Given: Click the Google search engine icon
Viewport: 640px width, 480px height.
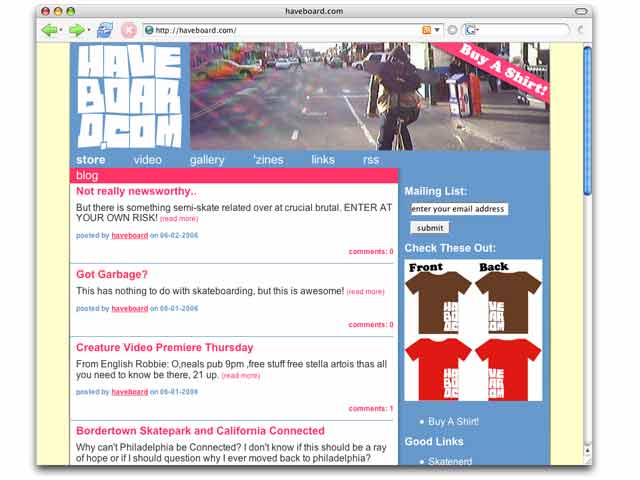Looking at the screenshot, I should (x=471, y=30).
